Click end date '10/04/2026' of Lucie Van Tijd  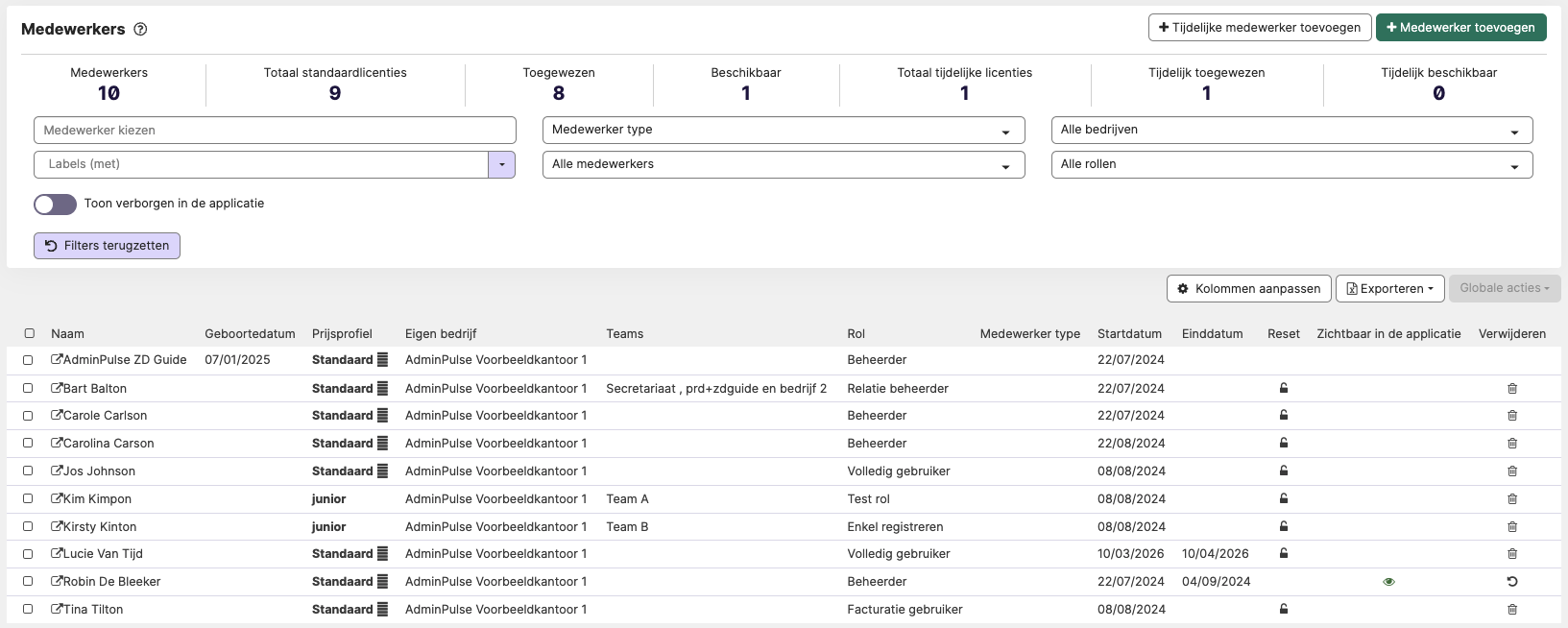pyautogui.click(x=1216, y=553)
